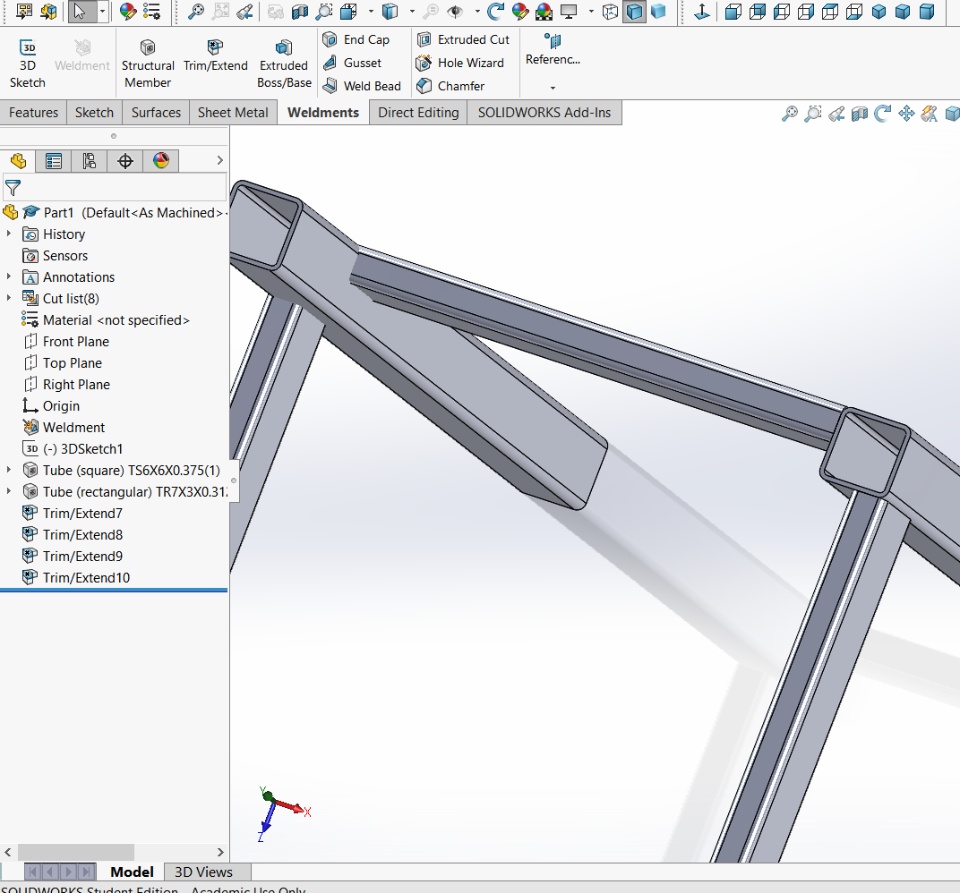Viewport: 960px width, 893px height.
Task: Choose the Trim/Extend command in the ribbon
Action: [x=216, y=56]
